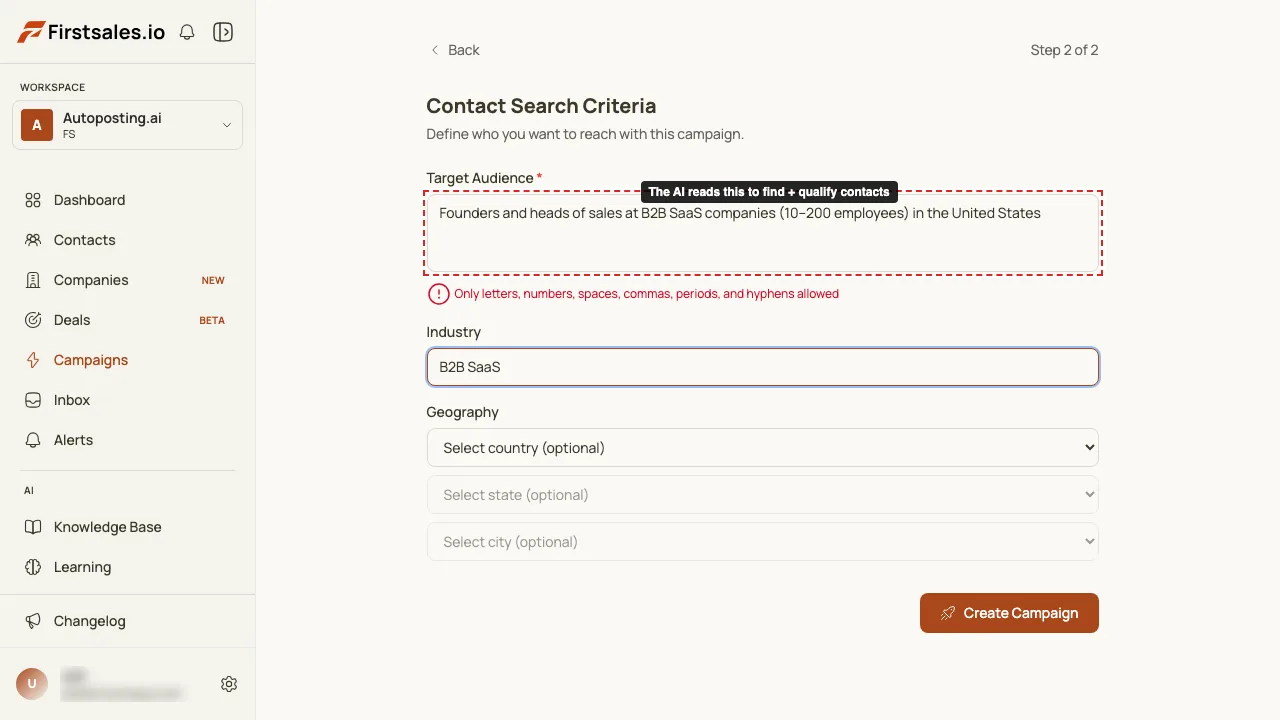Go Back to the previous step
The height and width of the screenshot is (720, 1280).
tap(454, 50)
